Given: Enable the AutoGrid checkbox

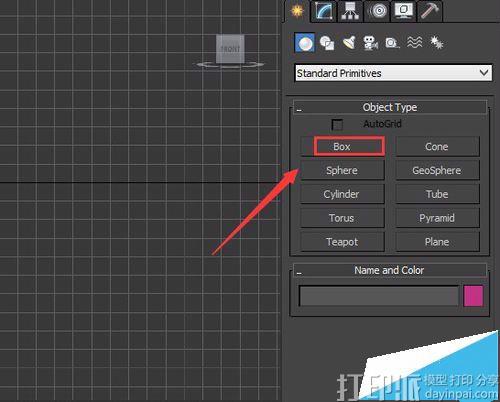Looking at the screenshot, I should click(337, 125).
